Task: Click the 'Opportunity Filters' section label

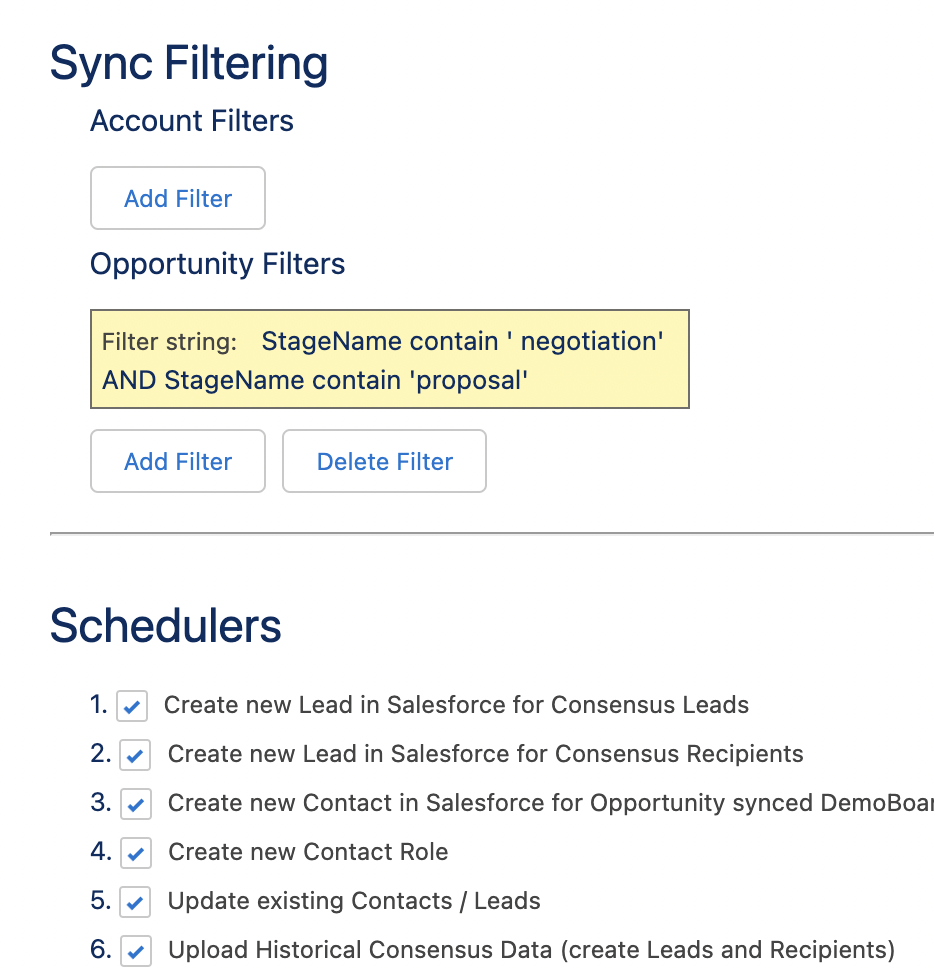Action: pyautogui.click(x=217, y=264)
